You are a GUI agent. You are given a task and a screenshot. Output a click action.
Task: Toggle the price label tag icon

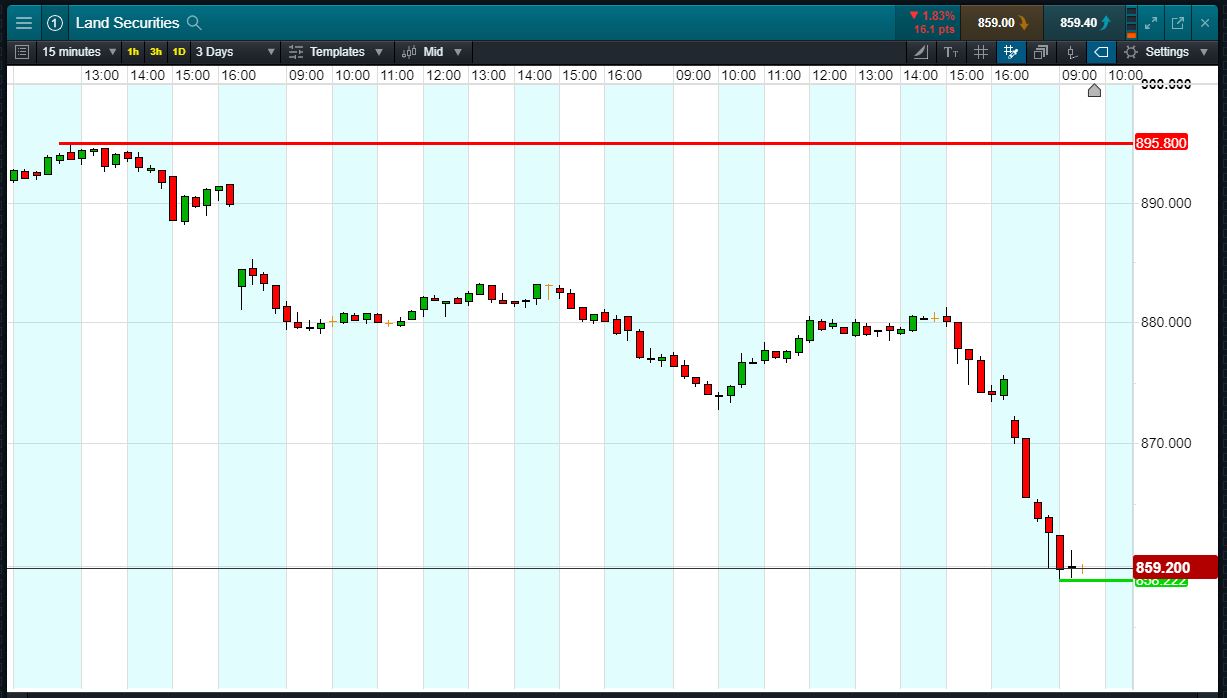tap(1101, 52)
